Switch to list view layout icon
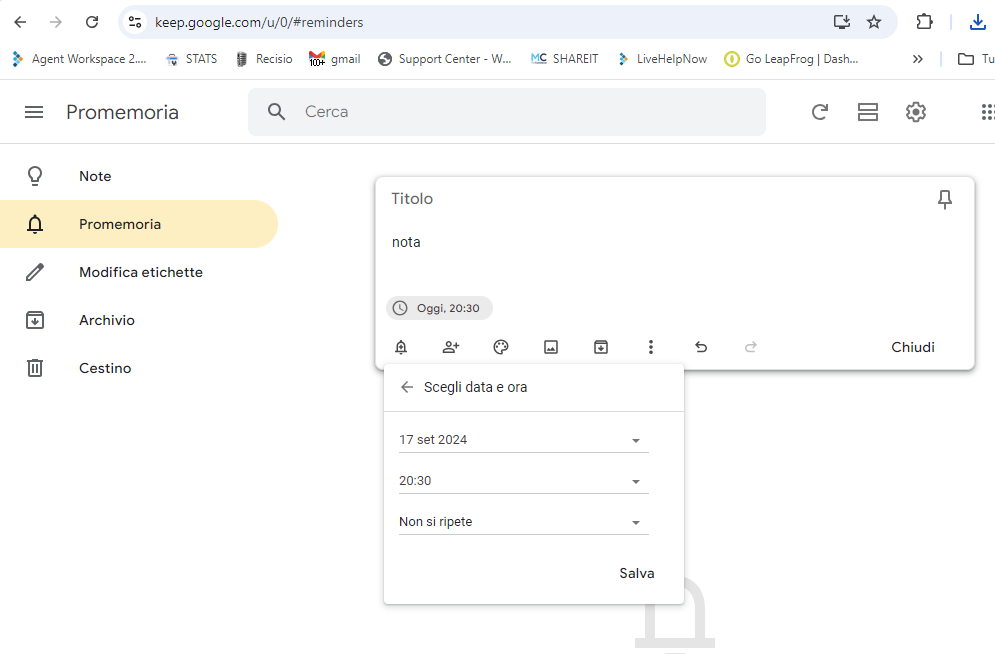Screen dimensions: 995x654 tap(867, 112)
